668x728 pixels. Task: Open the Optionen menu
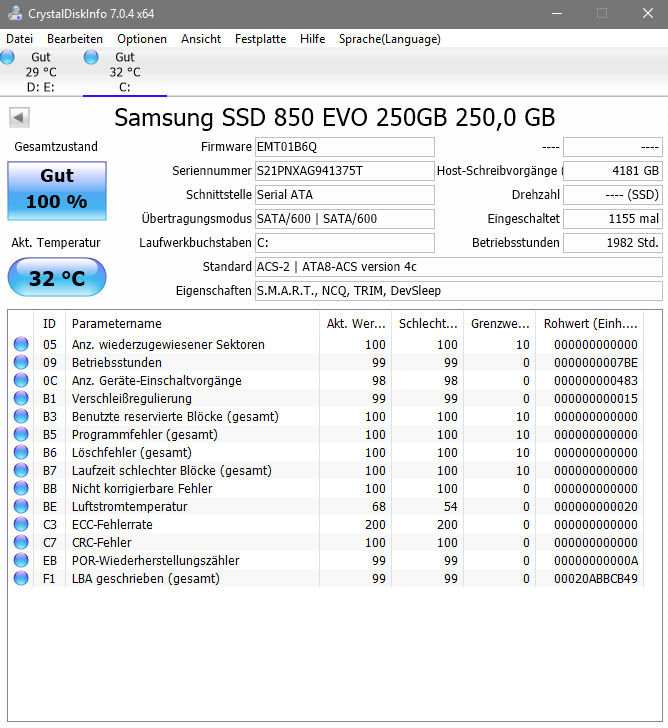(142, 39)
